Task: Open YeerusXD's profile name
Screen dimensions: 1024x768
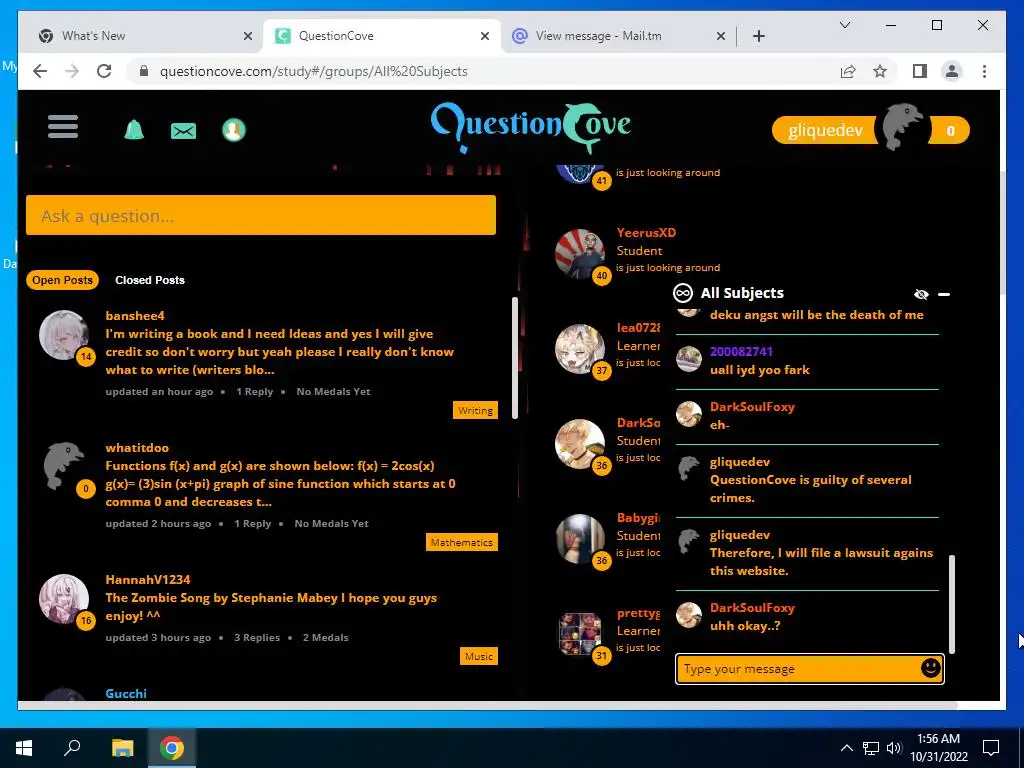Action: pos(646,232)
